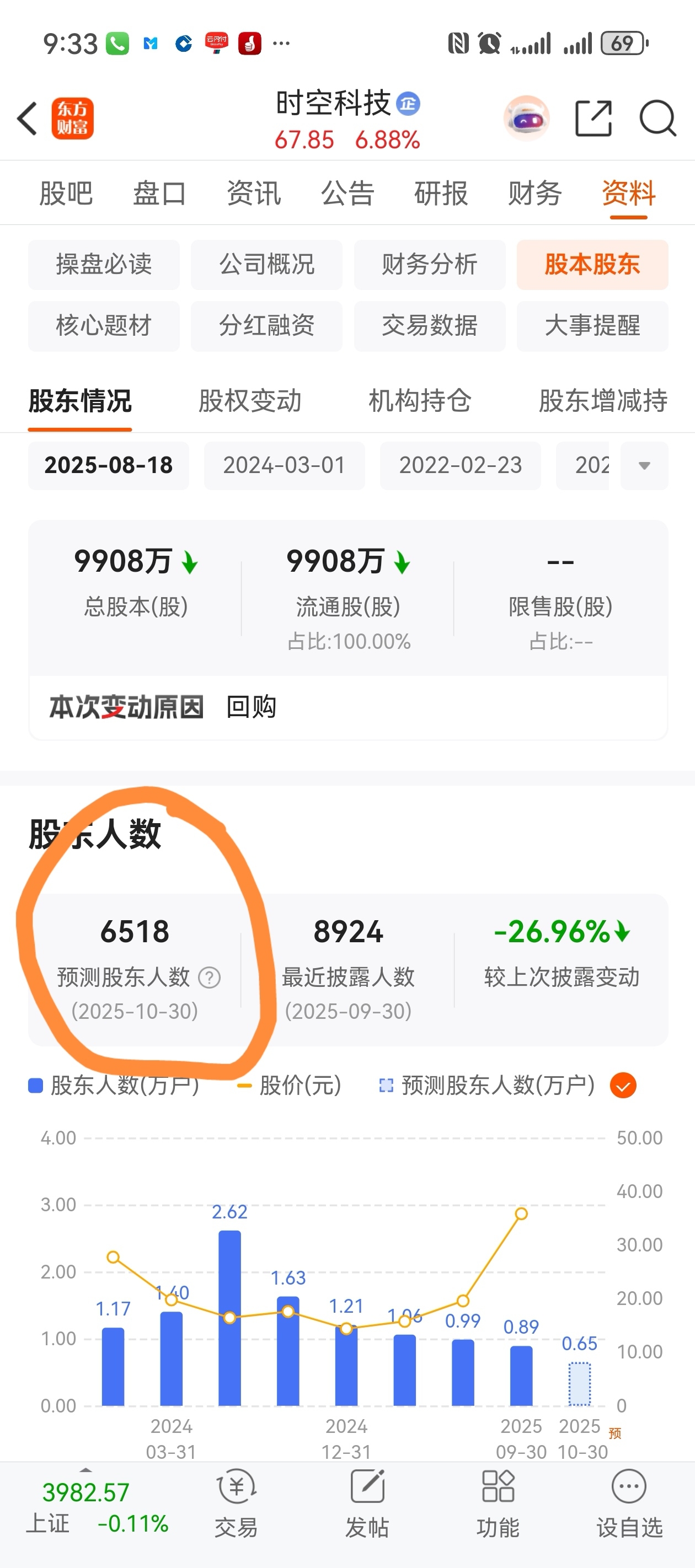695x1568 pixels.
Task: Open the 公司概况 section button
Action: point(267,264)
